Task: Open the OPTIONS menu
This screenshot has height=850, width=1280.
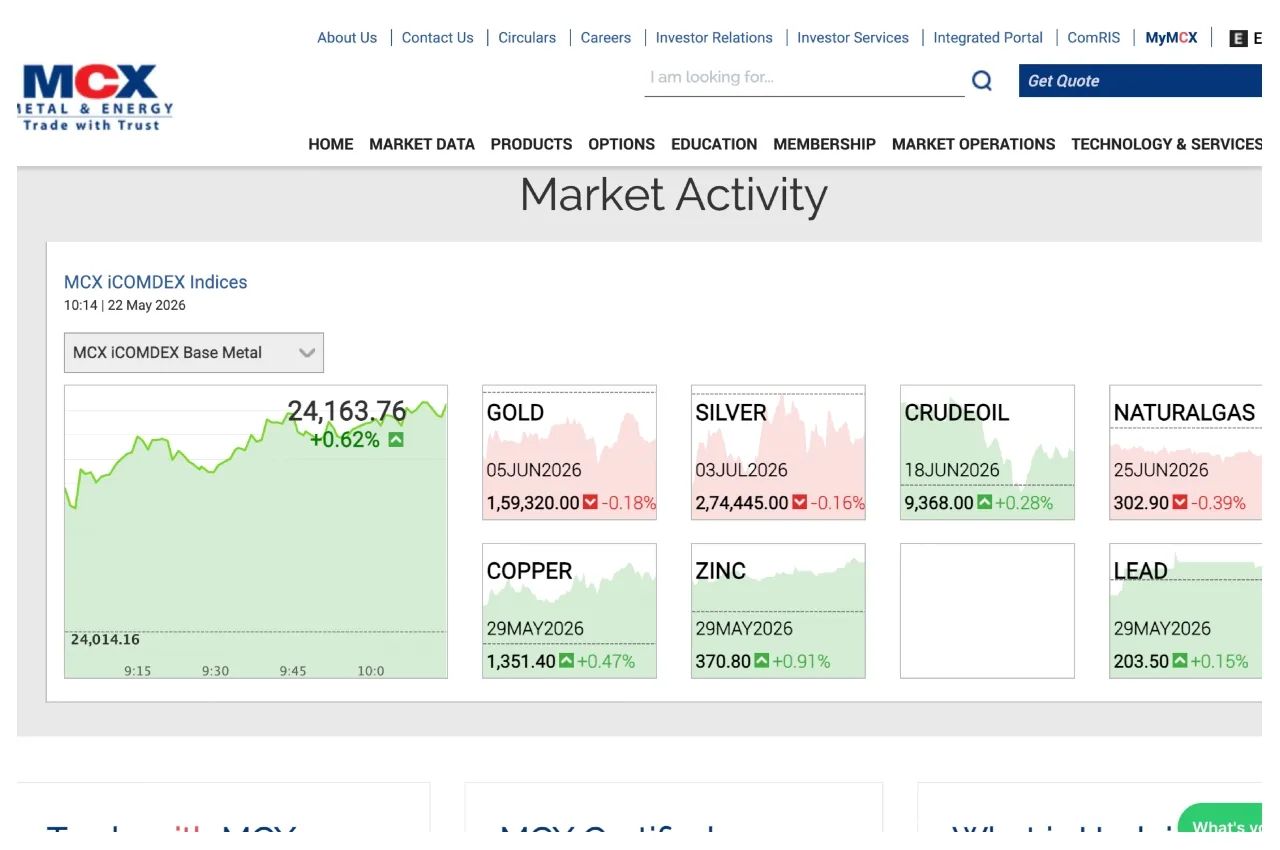Action: (622, 144)
